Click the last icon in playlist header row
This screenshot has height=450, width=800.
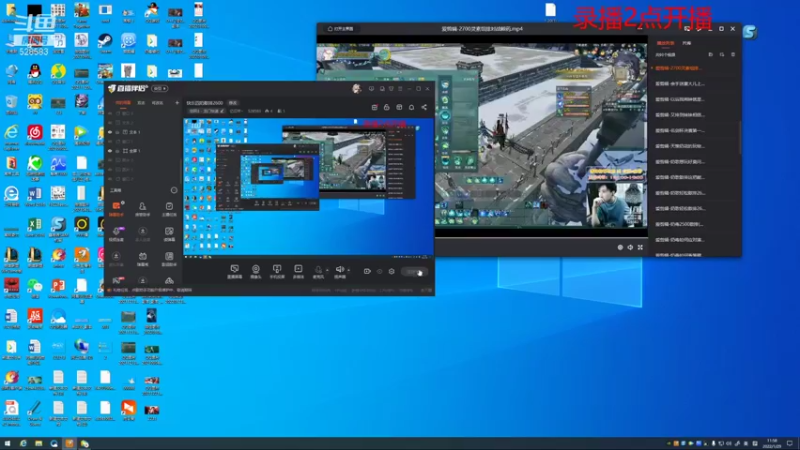pos(733,55)
